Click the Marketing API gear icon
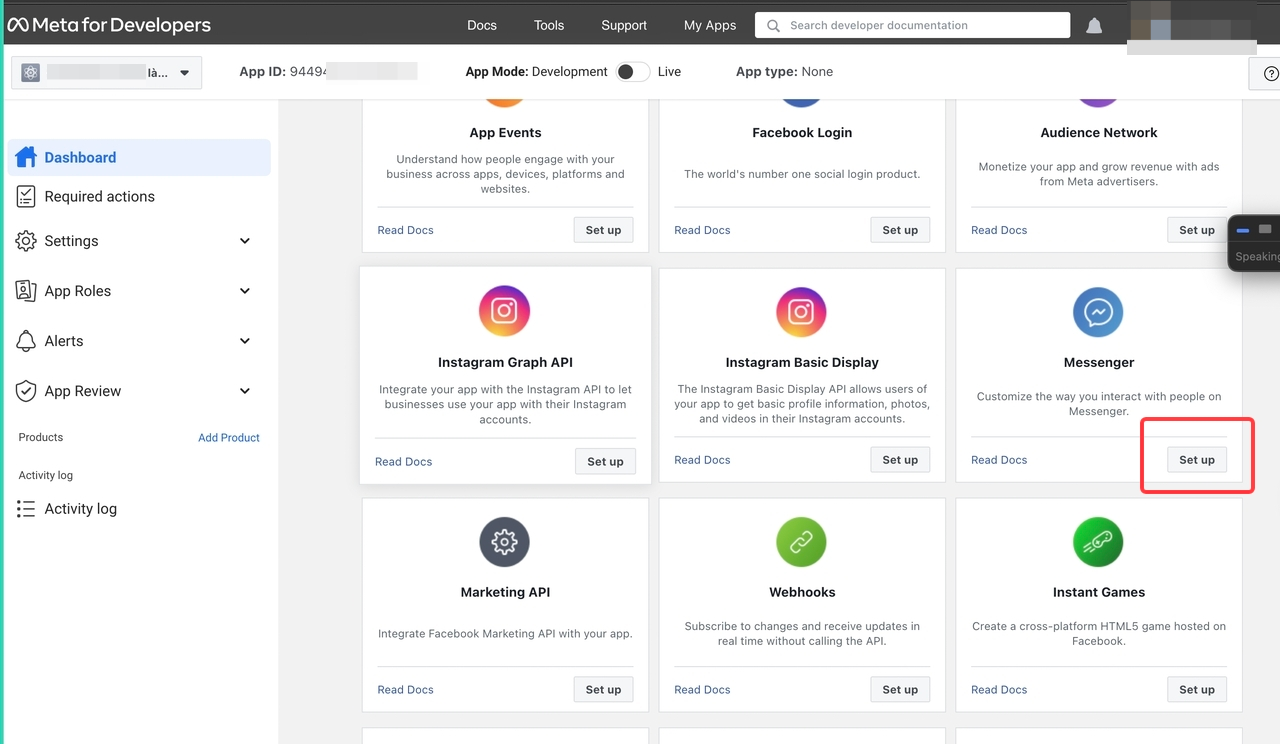 (504, 541)
